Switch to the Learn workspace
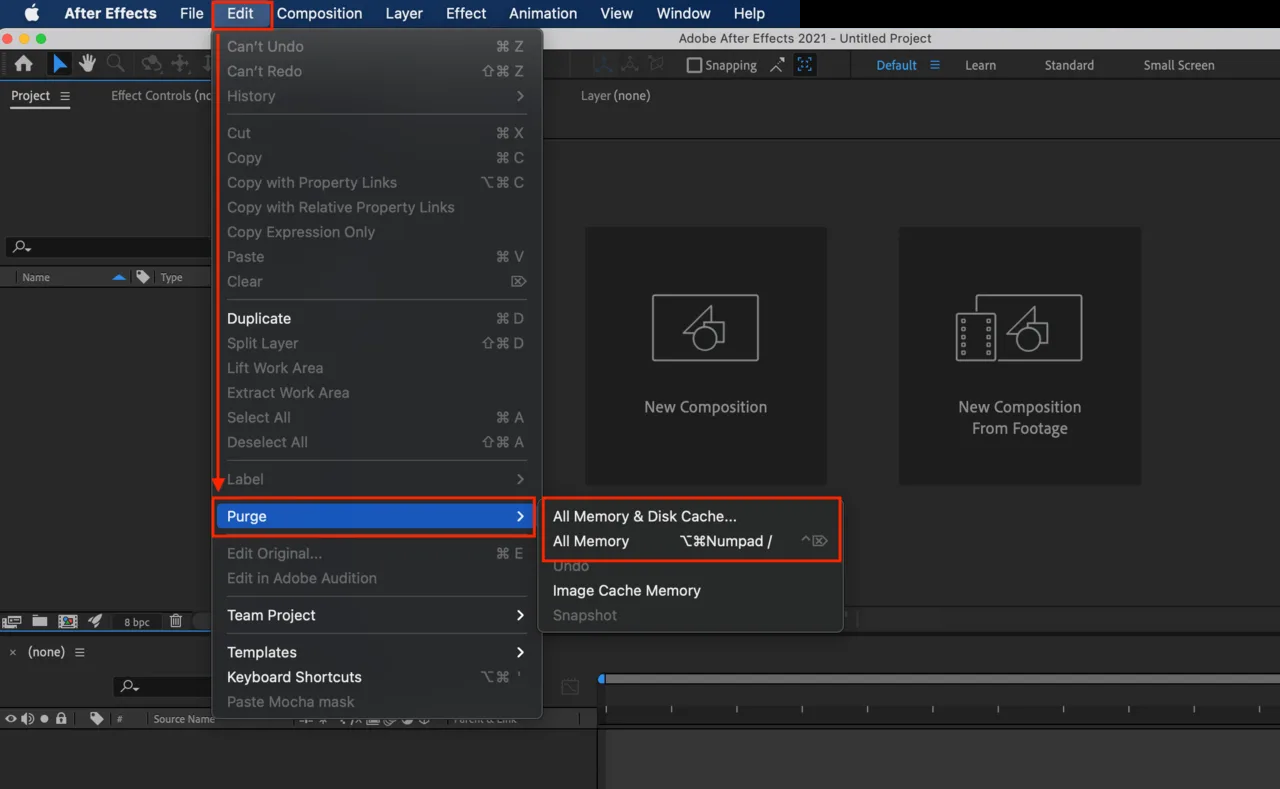Screen dimensions: 1280x789 tap(980, 65)
